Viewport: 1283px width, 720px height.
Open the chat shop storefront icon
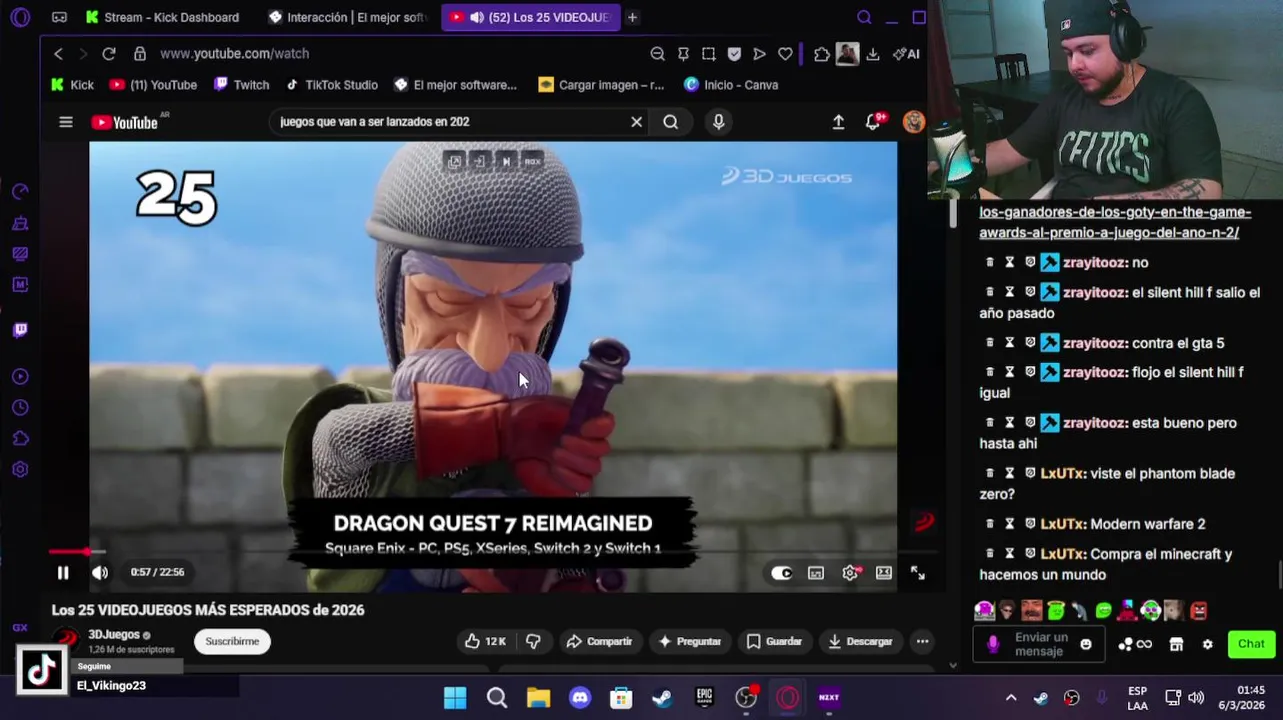pyautogui.click(x=1176, y=645)
